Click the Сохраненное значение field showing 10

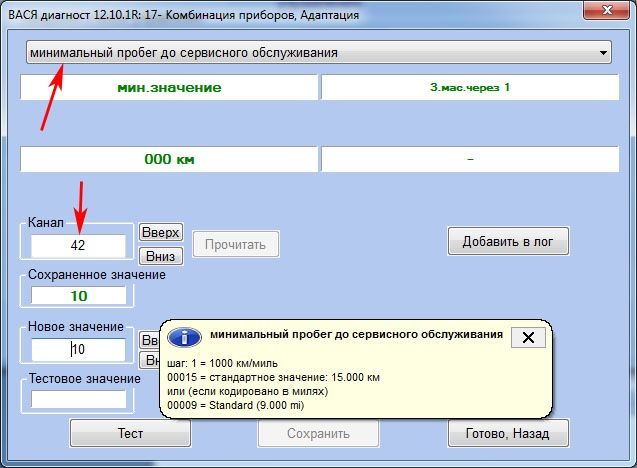[78, 296]
